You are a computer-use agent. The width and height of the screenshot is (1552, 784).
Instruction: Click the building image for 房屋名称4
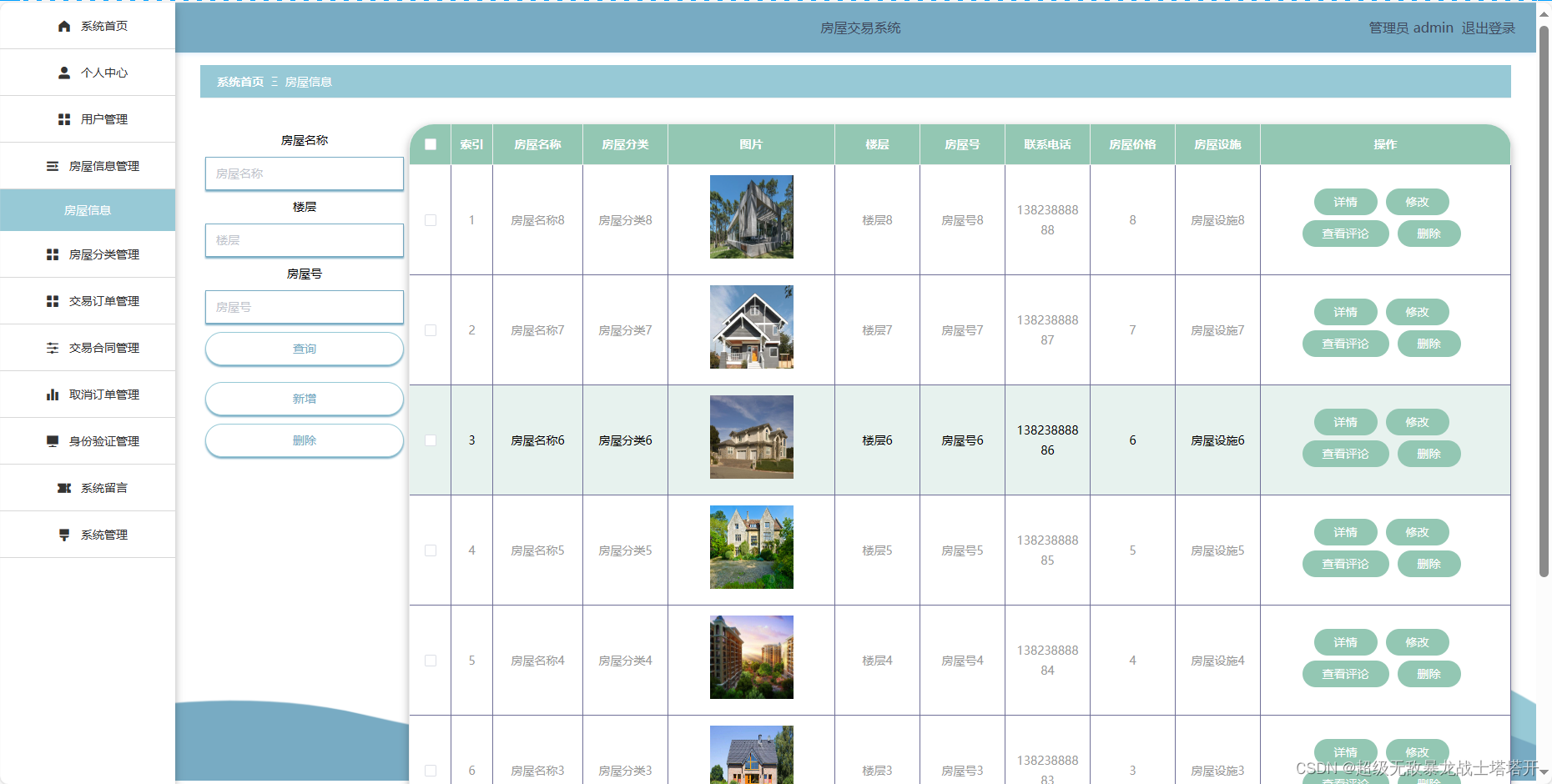point(752,657)
